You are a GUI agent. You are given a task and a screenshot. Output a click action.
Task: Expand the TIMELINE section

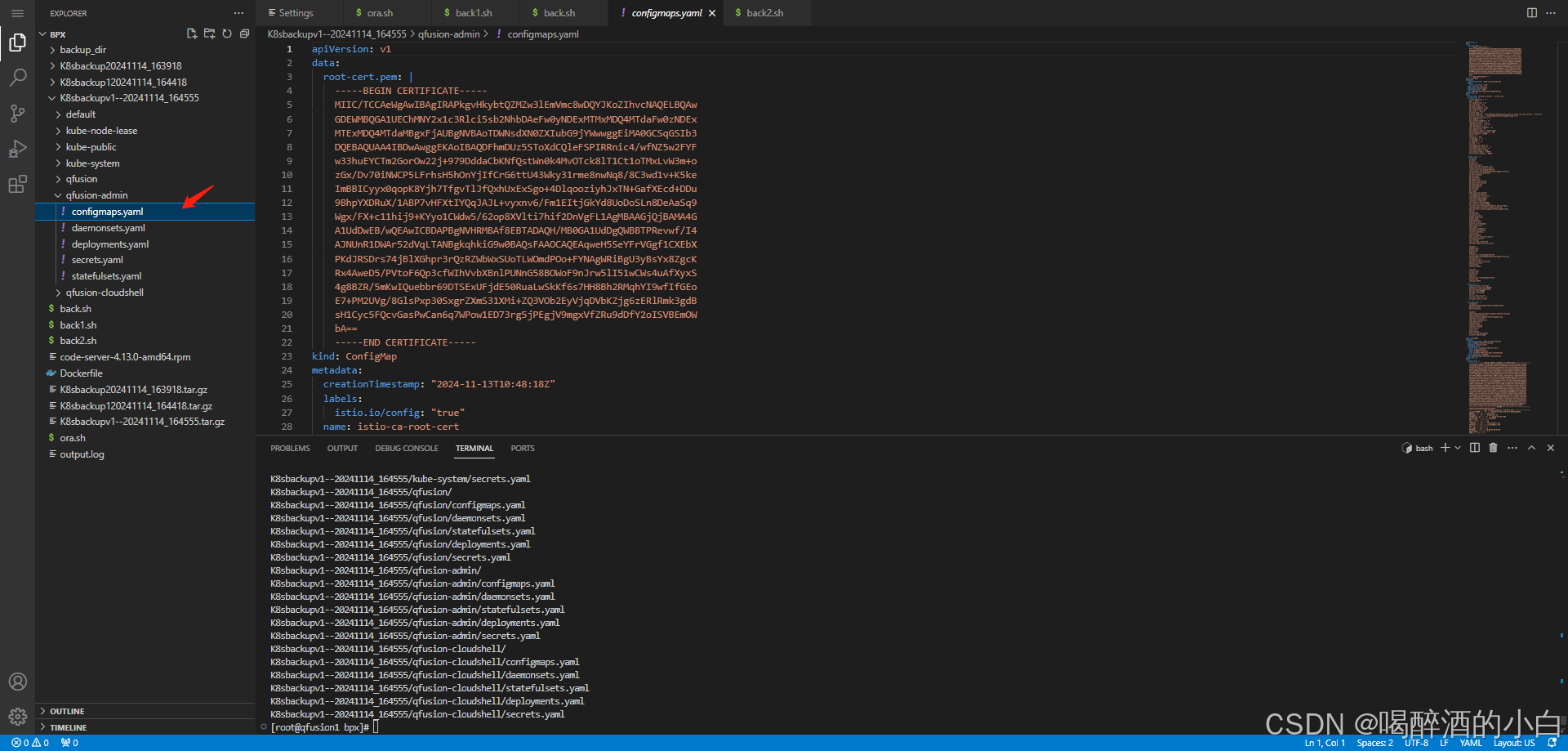(x=68, y=727)
